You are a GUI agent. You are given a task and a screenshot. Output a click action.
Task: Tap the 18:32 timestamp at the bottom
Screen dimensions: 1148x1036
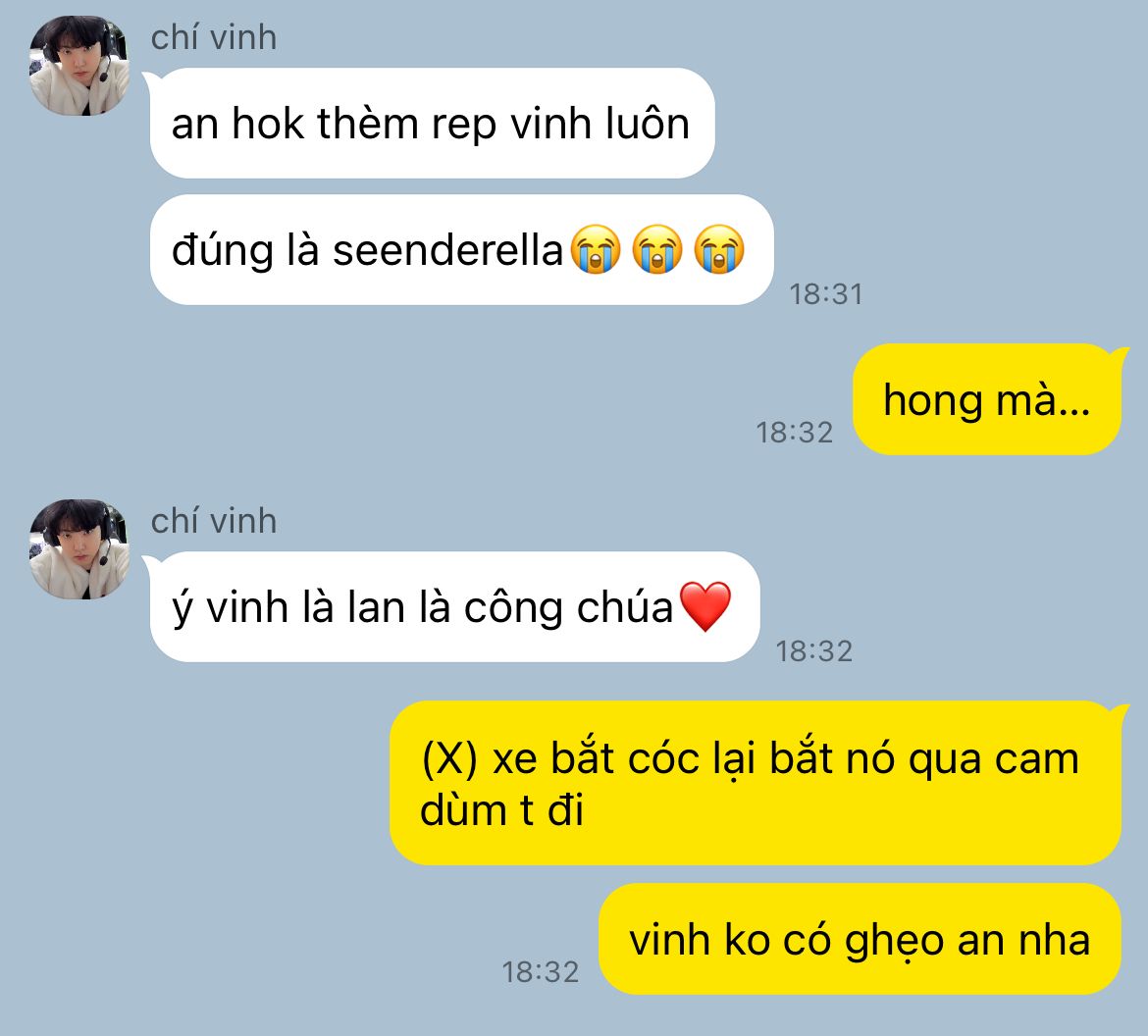pyautogui.click(x=541, y=972)
